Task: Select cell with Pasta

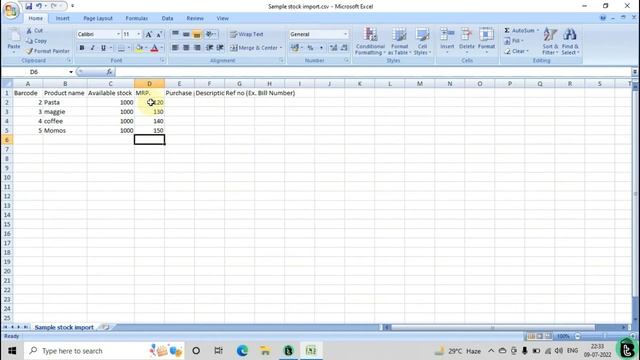Action: tap(65, 102)
